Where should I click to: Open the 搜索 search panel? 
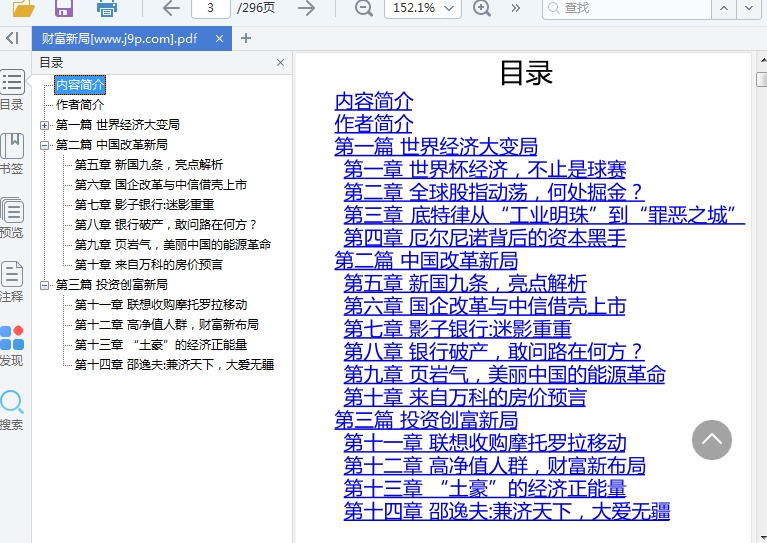point(12,410)
